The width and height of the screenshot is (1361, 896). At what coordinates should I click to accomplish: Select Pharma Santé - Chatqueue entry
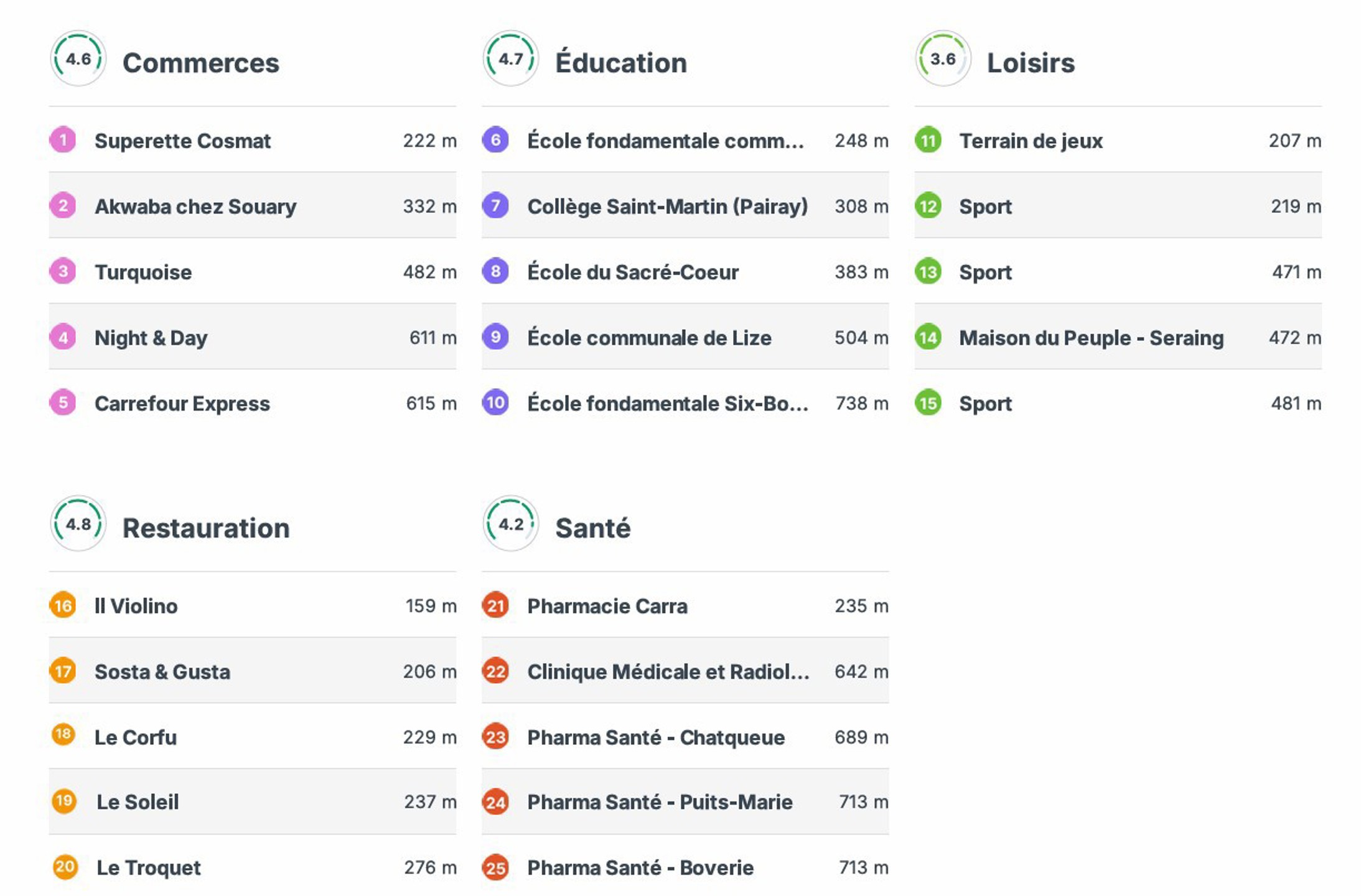(x=656, y=737)
